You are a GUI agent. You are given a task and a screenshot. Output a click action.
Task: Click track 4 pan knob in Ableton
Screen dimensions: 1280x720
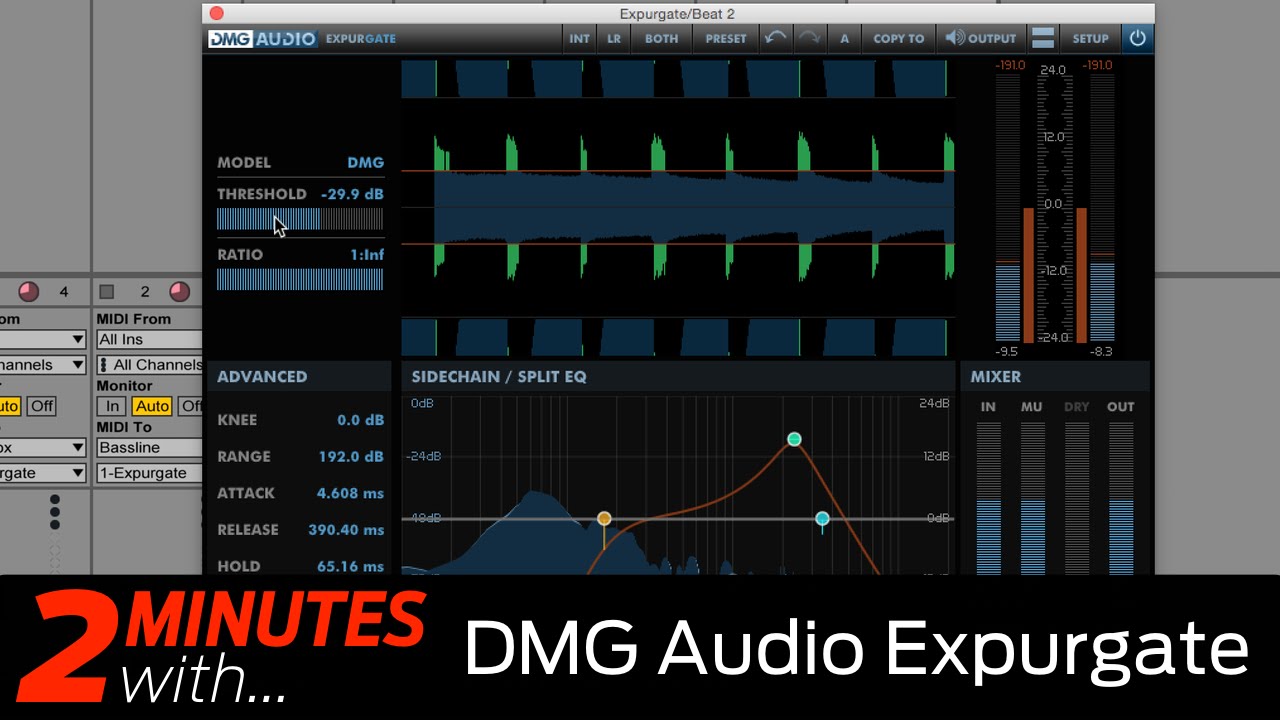[x=29, y=291]
